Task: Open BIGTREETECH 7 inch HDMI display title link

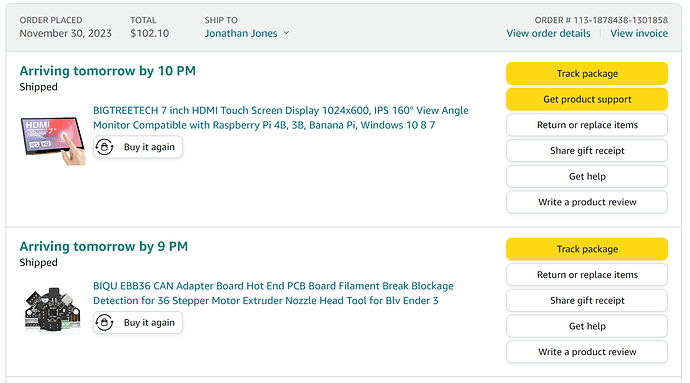Action: (280, 118)
